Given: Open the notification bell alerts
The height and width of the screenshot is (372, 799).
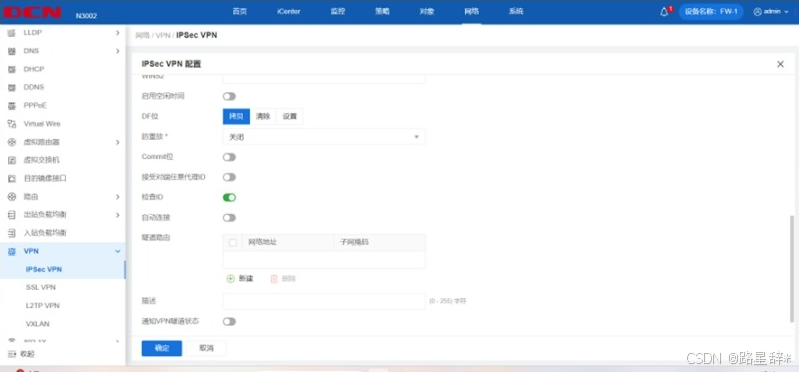Looking at the screenshot, I should (x=664, y=12).
